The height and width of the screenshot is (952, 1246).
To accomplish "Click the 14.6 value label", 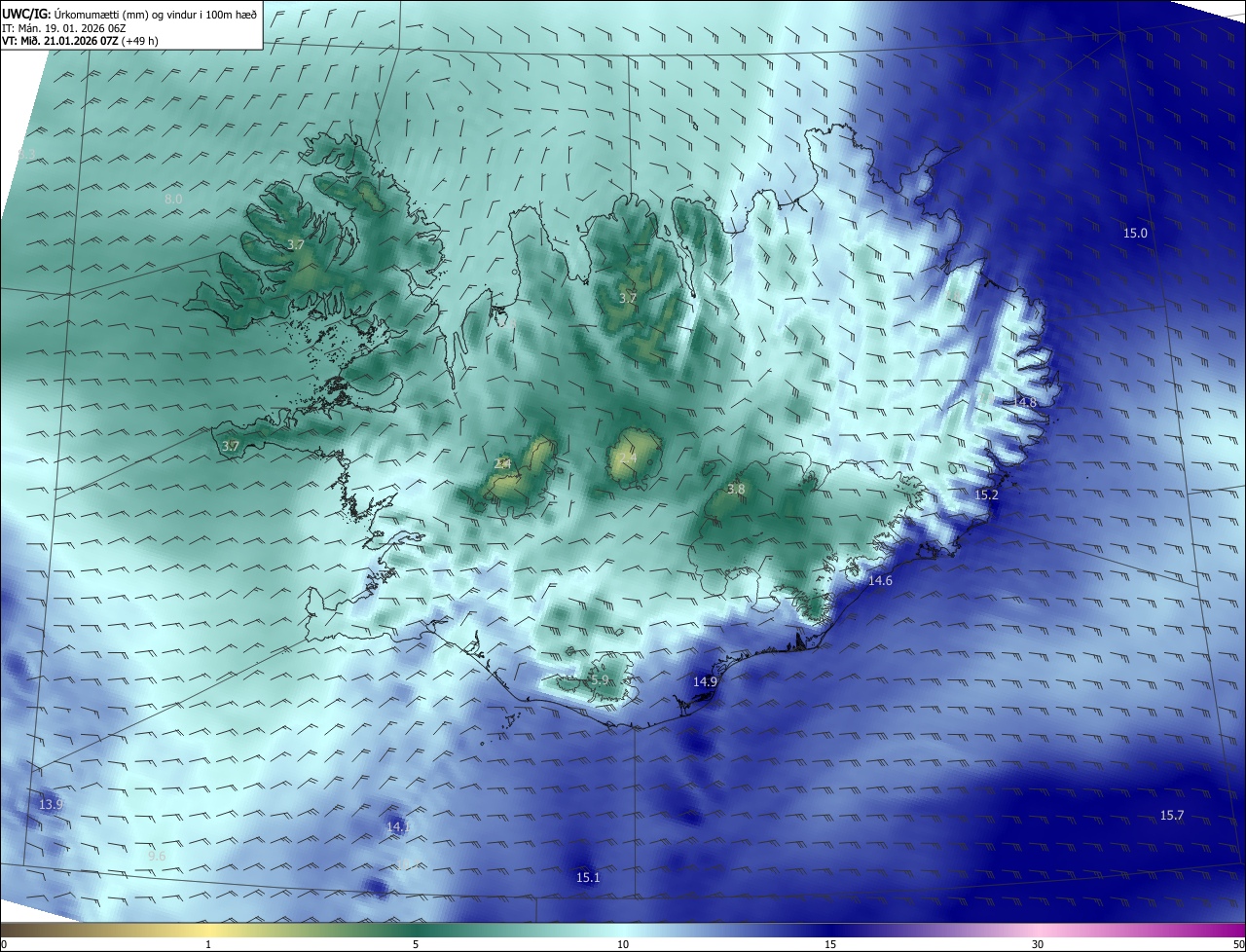I will click(x=880, y=580).
